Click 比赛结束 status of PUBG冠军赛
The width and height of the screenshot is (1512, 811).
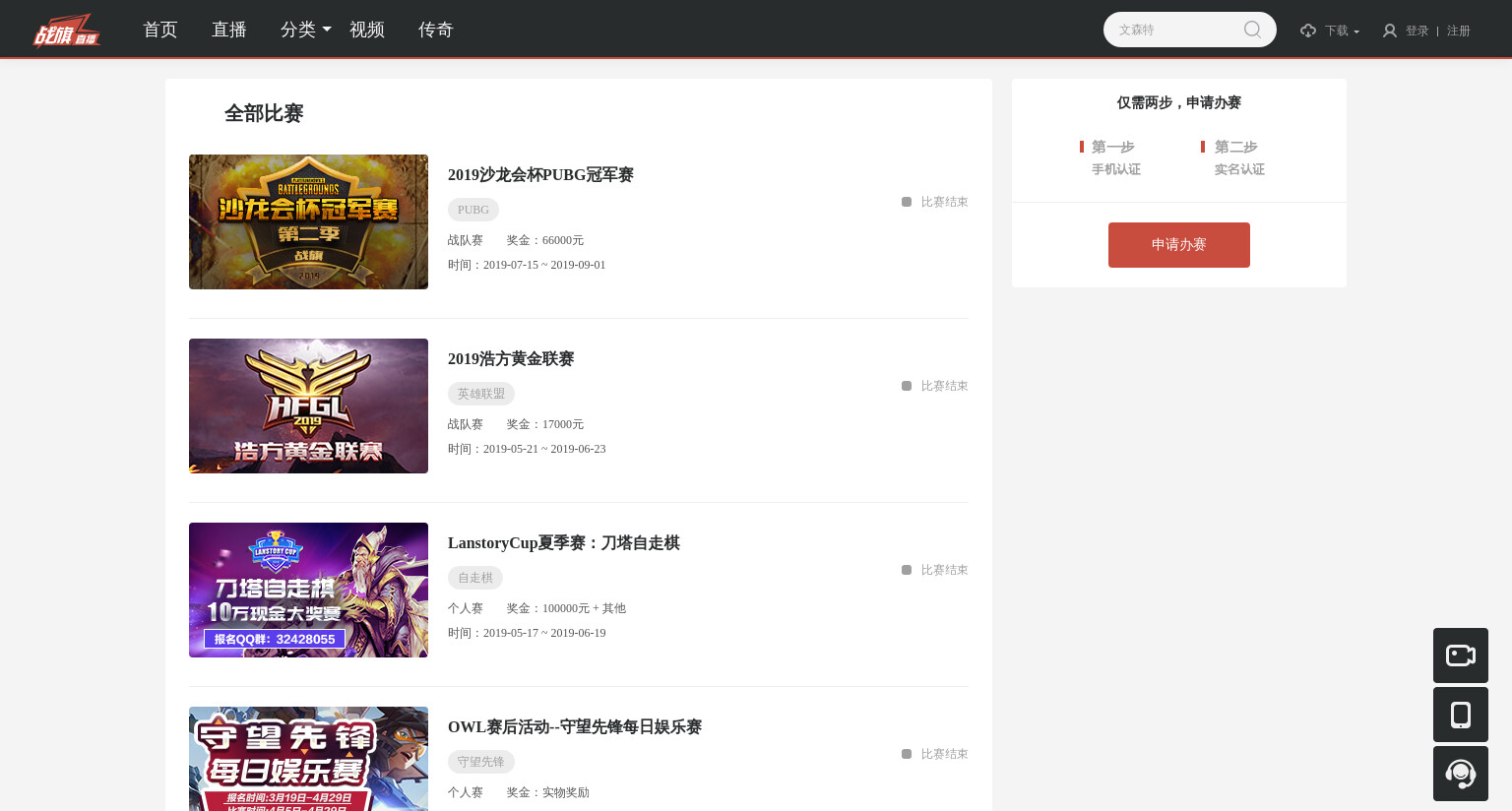935,202
